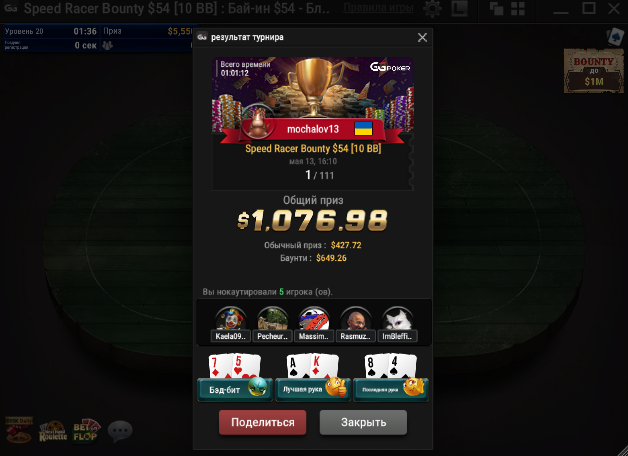
Task: Open the Roulette mini-game icon
Action: (53, 431)
